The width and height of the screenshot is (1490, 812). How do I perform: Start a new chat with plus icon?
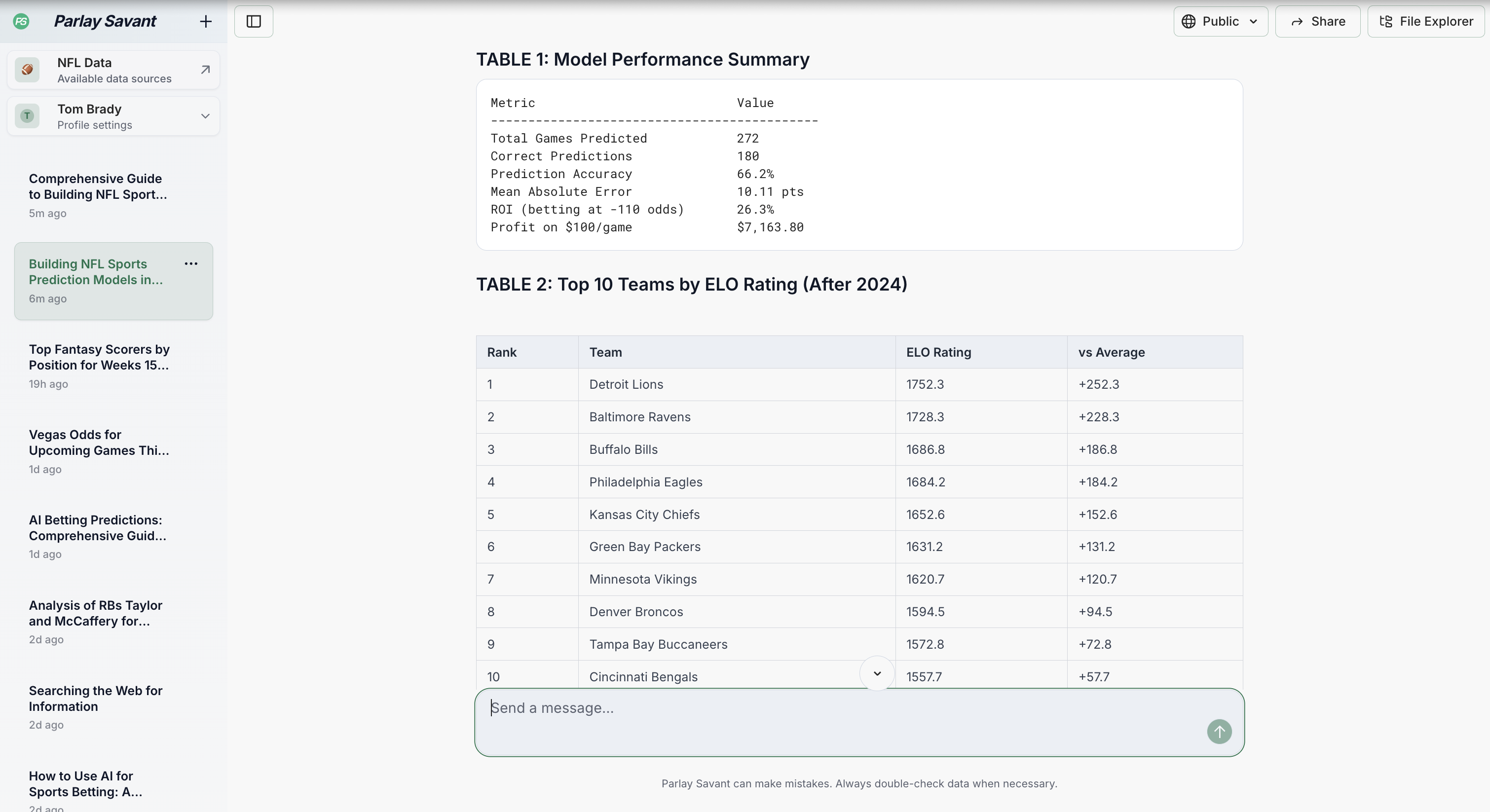pyautogui.click(x=205, y=21)
